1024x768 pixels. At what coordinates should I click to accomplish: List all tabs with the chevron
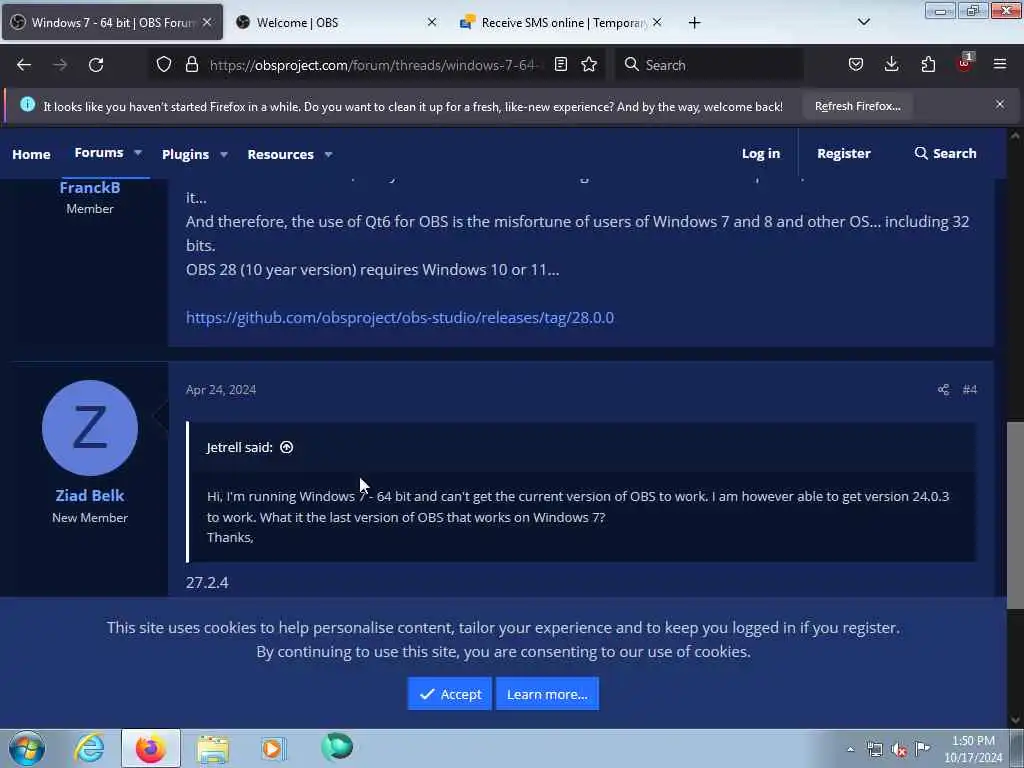863,22
